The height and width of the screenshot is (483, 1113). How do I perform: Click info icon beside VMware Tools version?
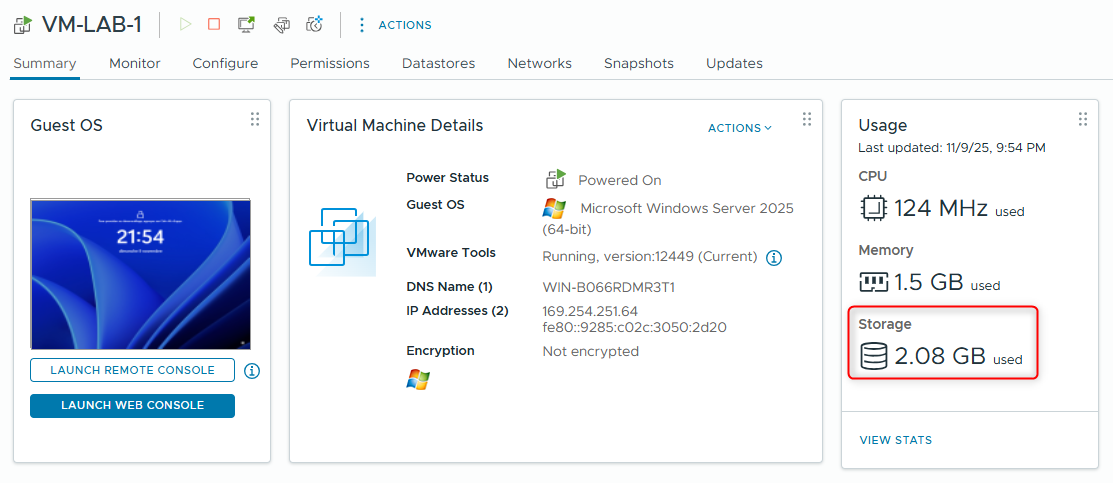coord(774,258)
